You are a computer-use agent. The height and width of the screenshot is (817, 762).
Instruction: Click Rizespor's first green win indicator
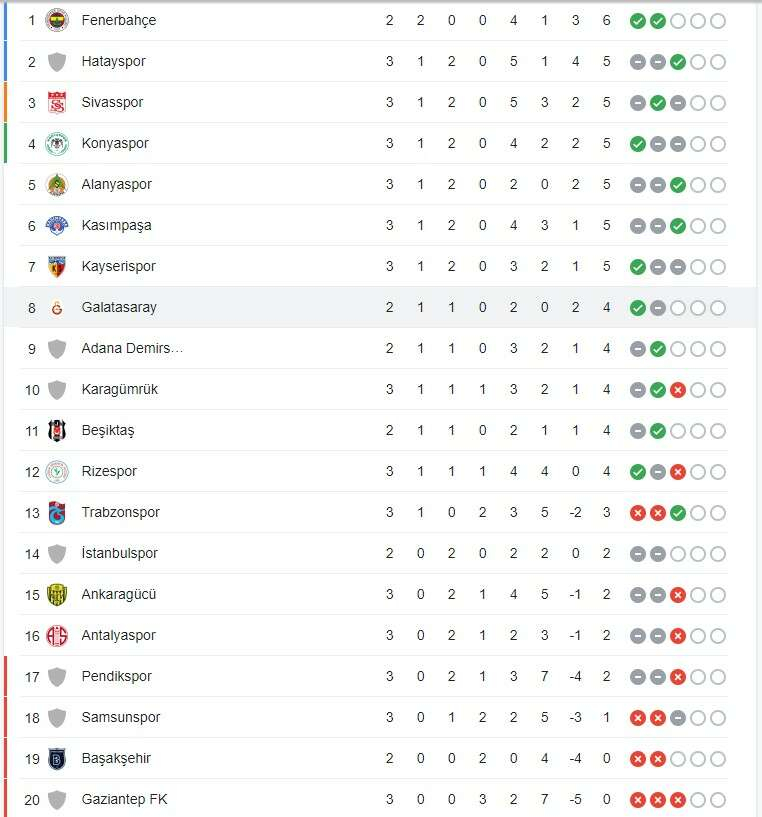coord(637,472)
